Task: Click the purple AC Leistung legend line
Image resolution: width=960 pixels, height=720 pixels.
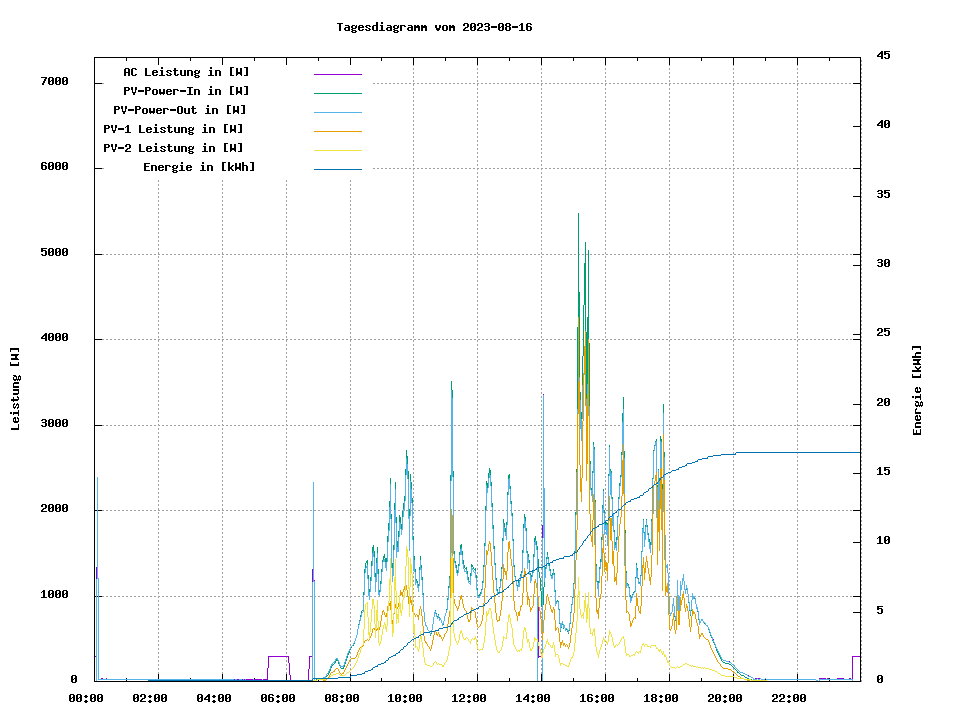Action: (337, 73)
